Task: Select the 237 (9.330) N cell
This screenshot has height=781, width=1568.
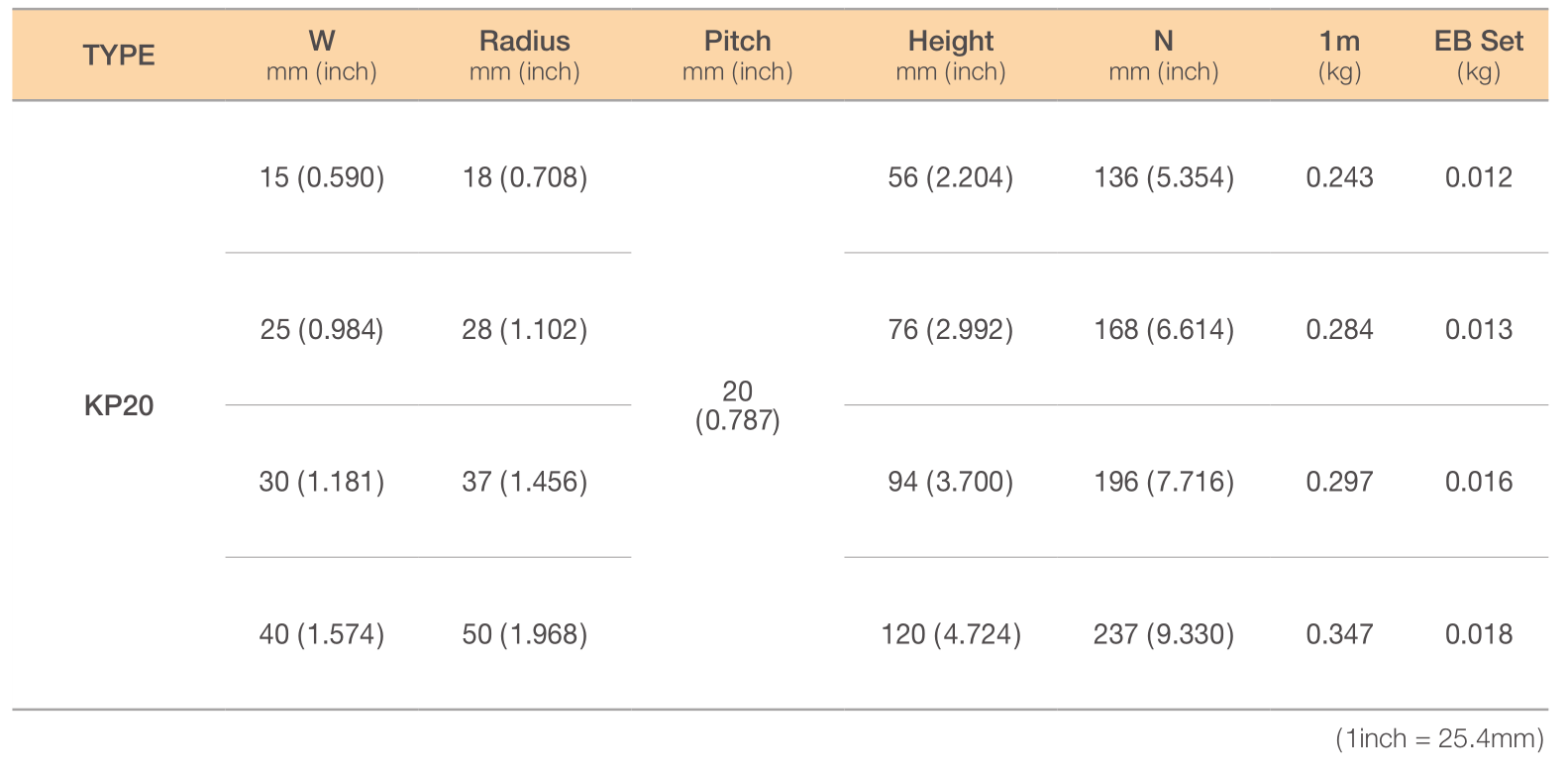Action: click(x=1164, y=634)
